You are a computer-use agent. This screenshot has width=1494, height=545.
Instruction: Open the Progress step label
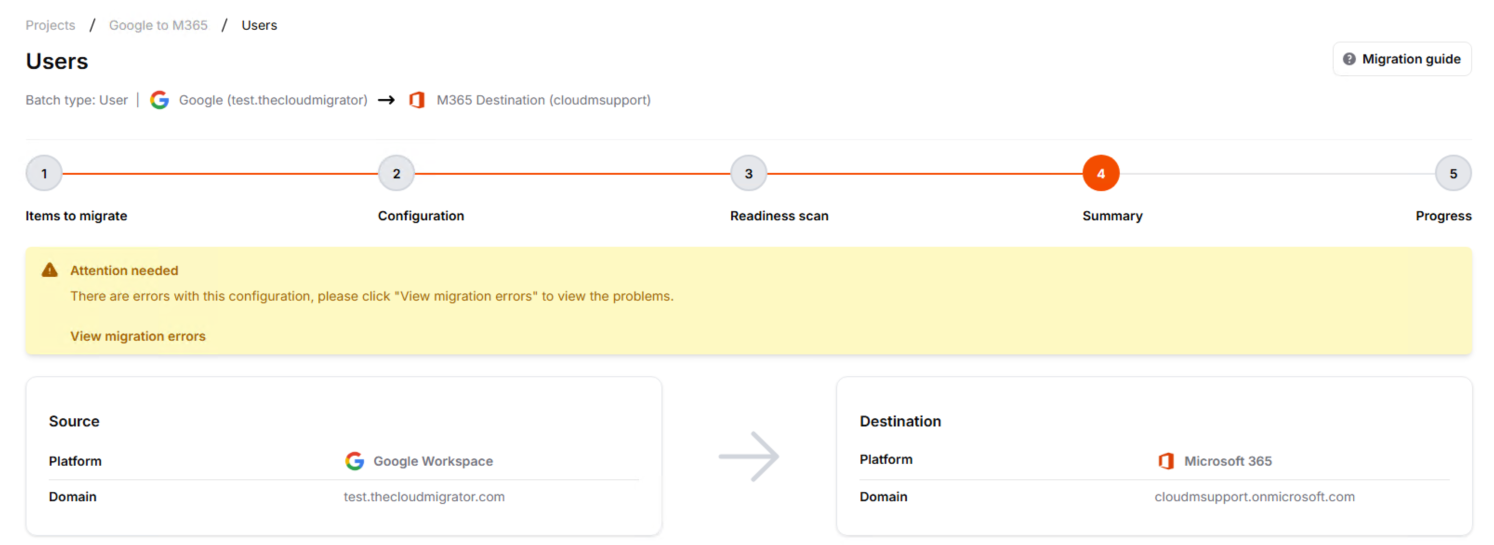pyautogui.click(x=1443, y=216)
